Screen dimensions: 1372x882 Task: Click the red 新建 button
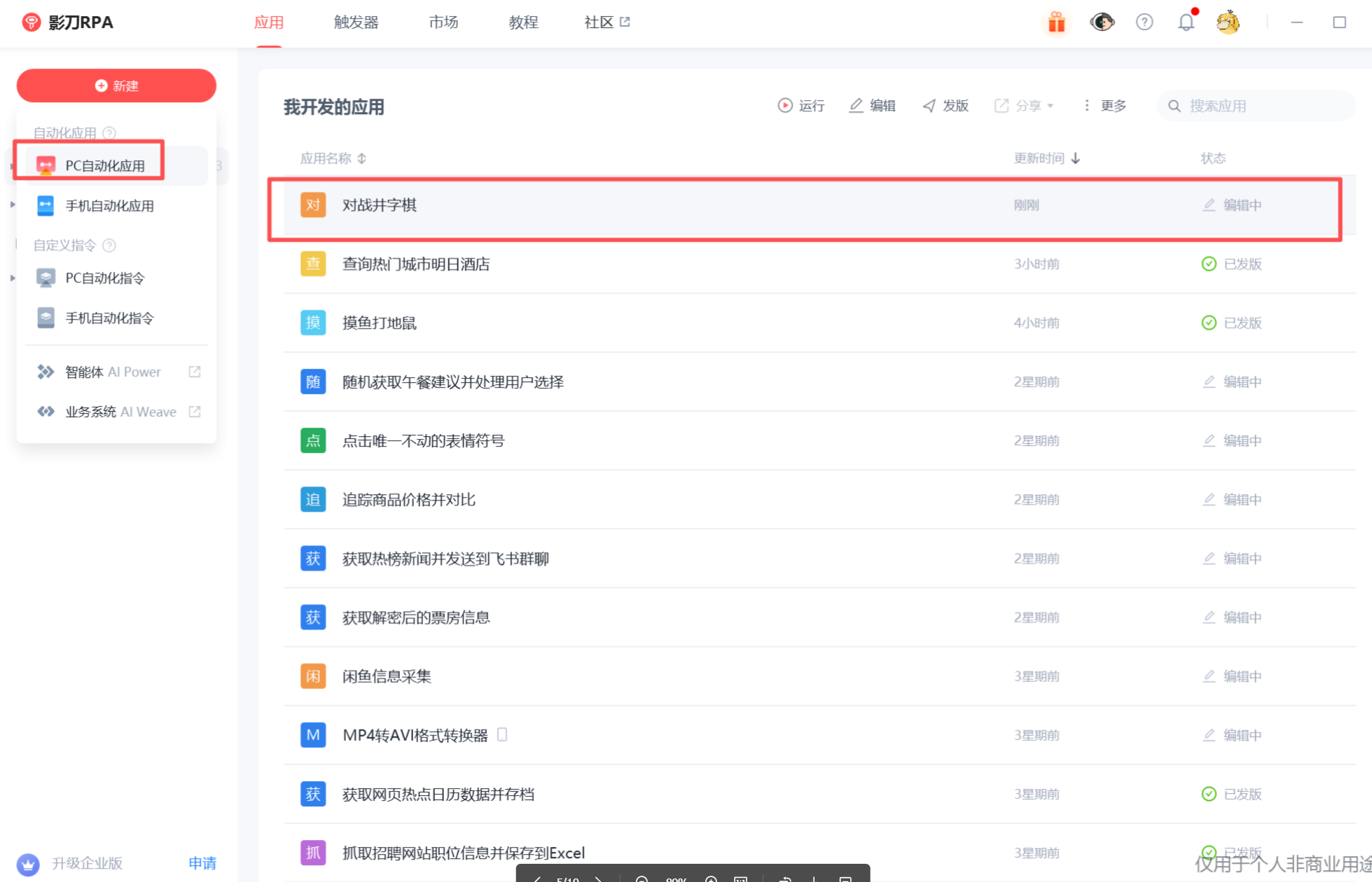(116, 85)
